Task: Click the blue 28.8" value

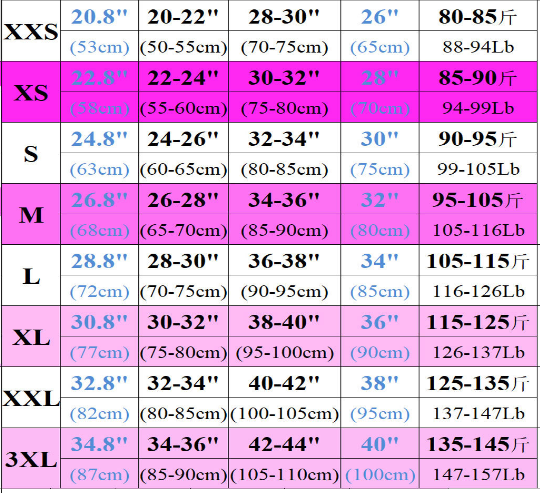Action: 99,261
